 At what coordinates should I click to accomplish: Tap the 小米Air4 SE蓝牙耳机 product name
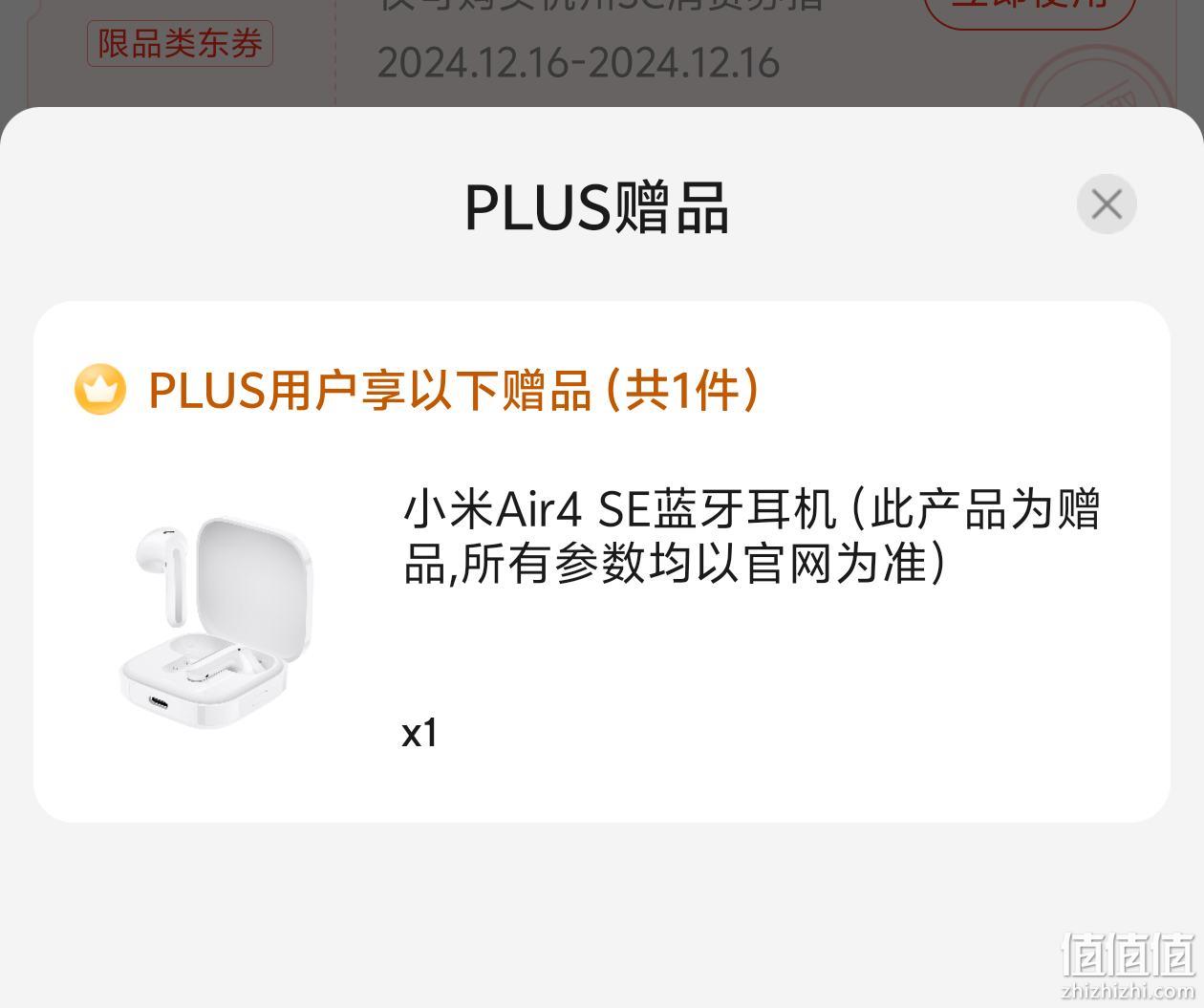[619, 508]
